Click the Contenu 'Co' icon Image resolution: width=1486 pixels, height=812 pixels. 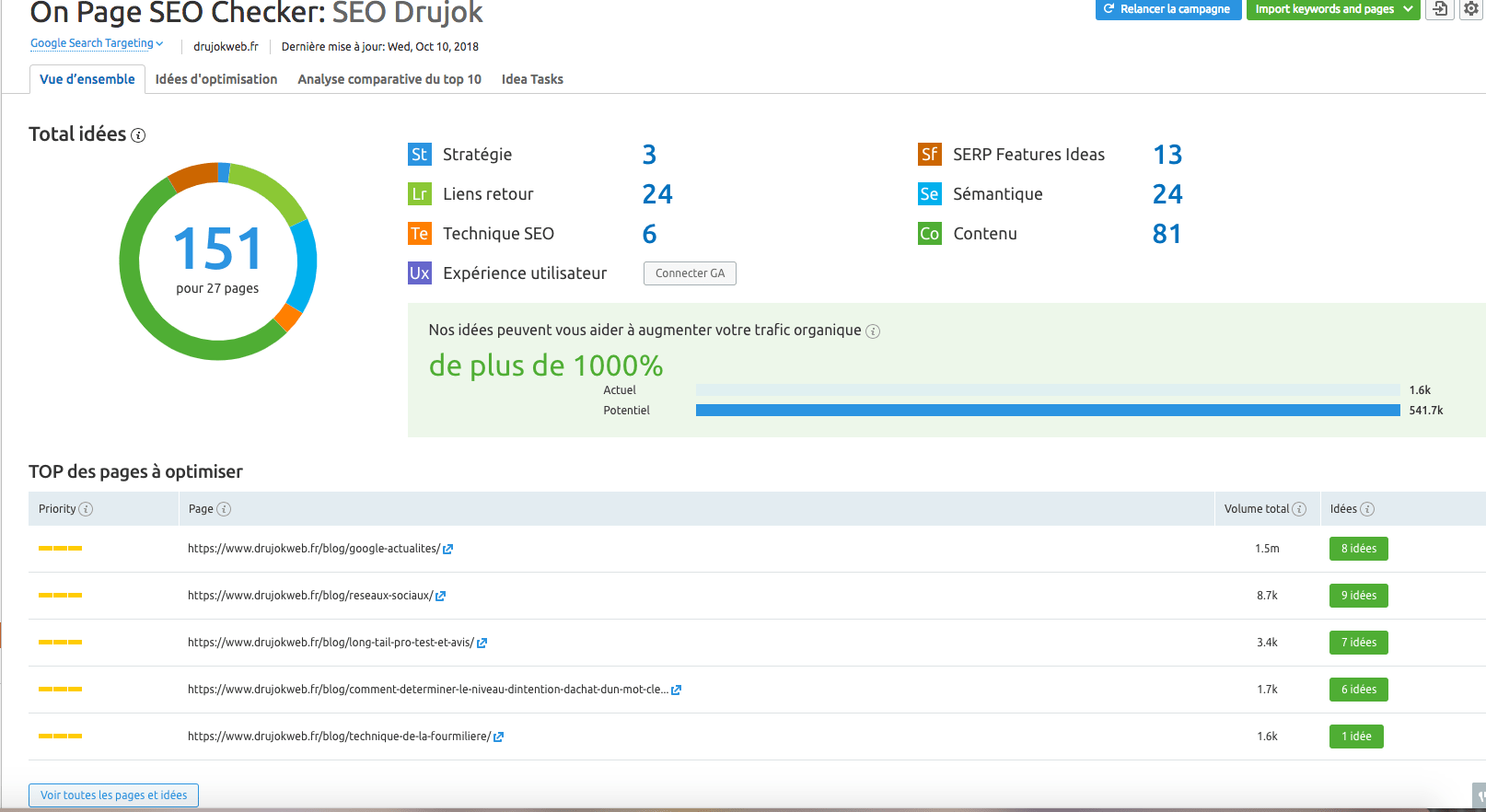929,234
